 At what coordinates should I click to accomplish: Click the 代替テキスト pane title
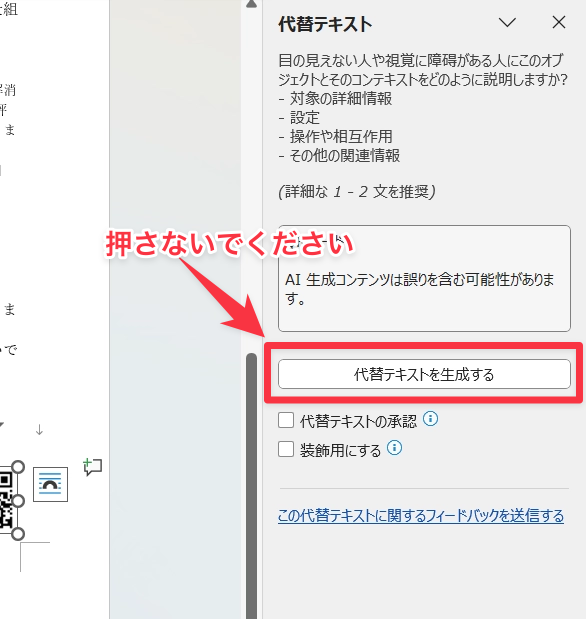point(325,24)
